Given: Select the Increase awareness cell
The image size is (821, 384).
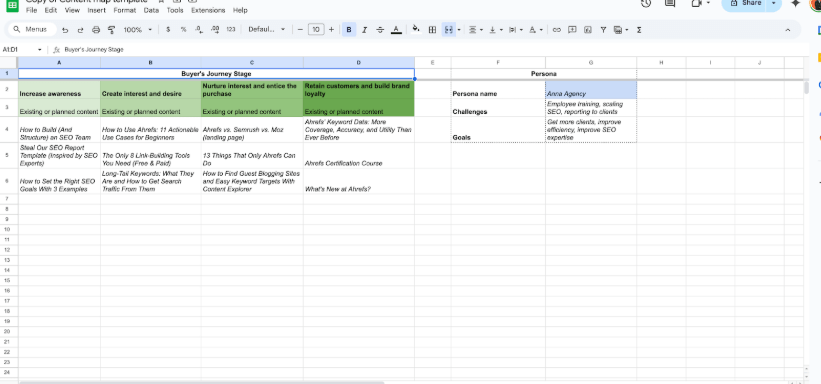Looking at the screenshot, I should click(x=59, y=90).
